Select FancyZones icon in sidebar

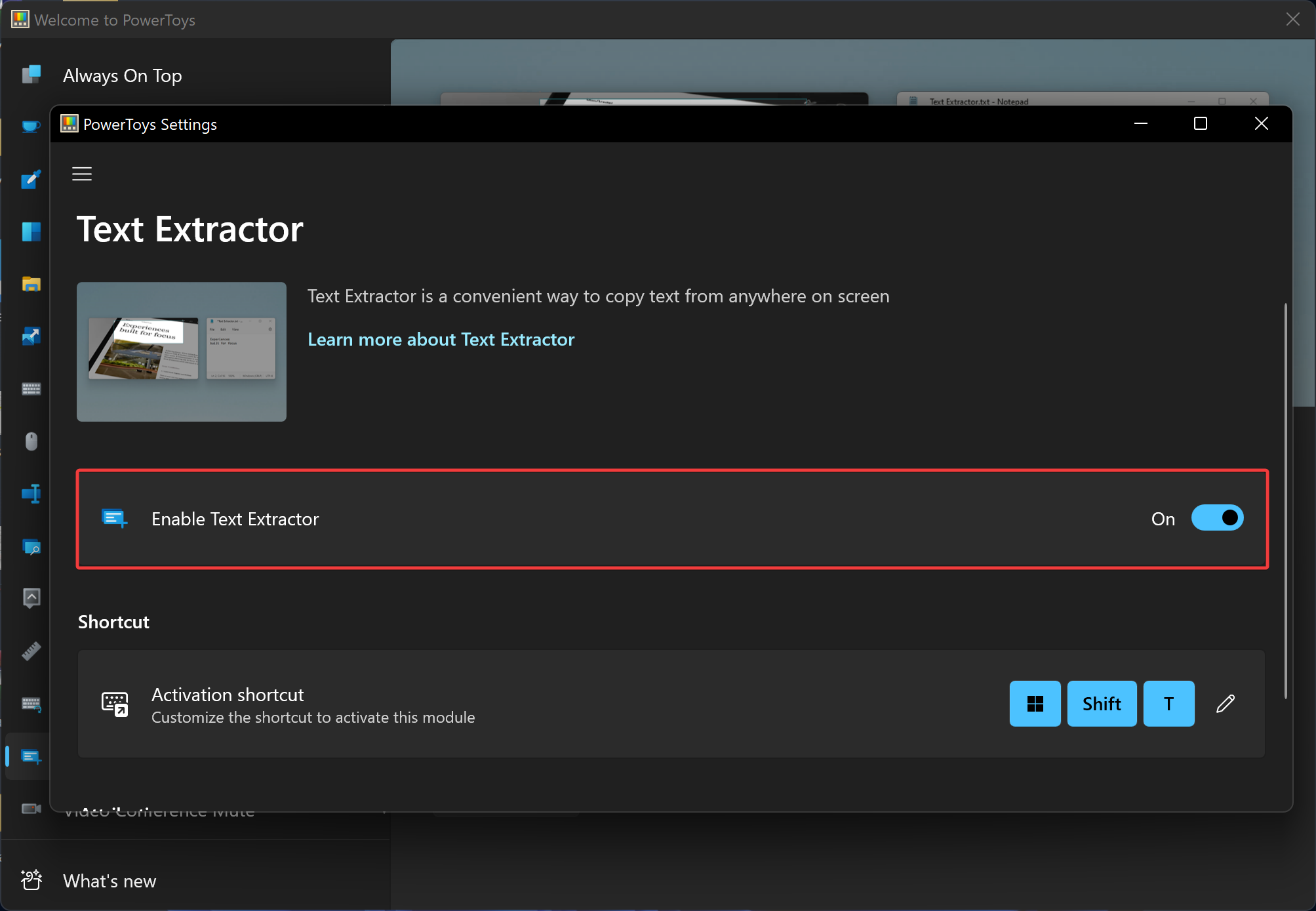[31, 232]
